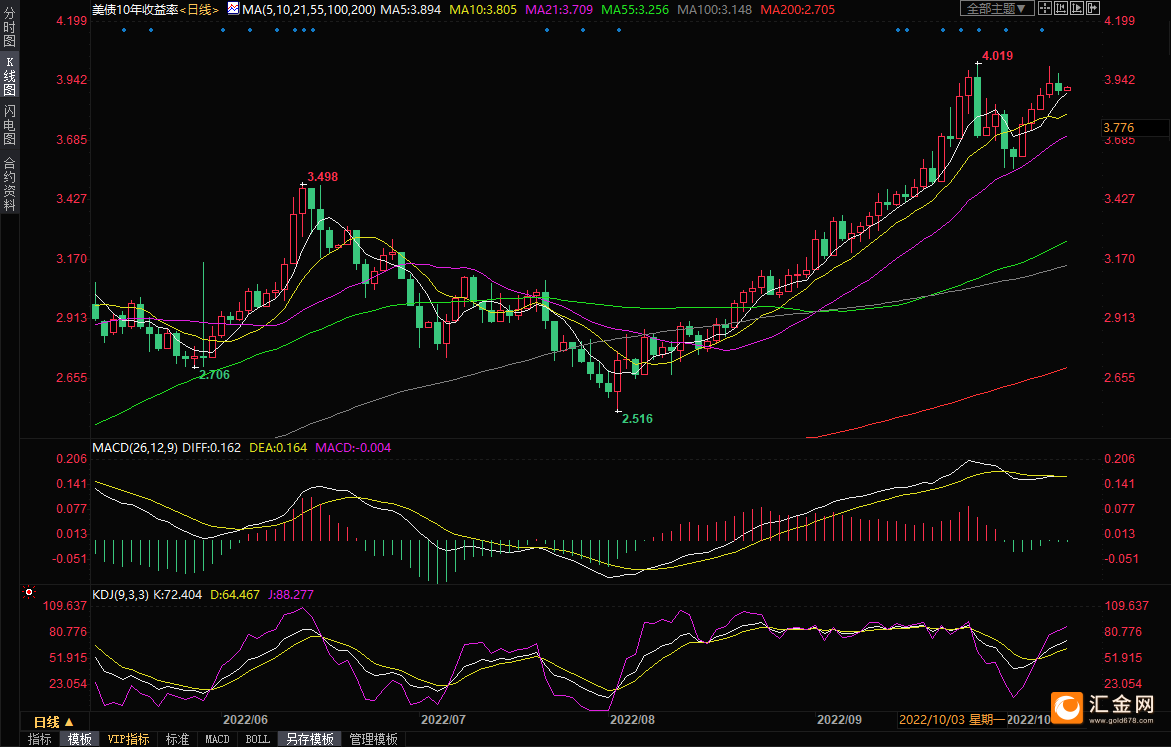The image size is (1171, 747).
Task: Click the K:72.404 value
Action: tap(177, 595)
